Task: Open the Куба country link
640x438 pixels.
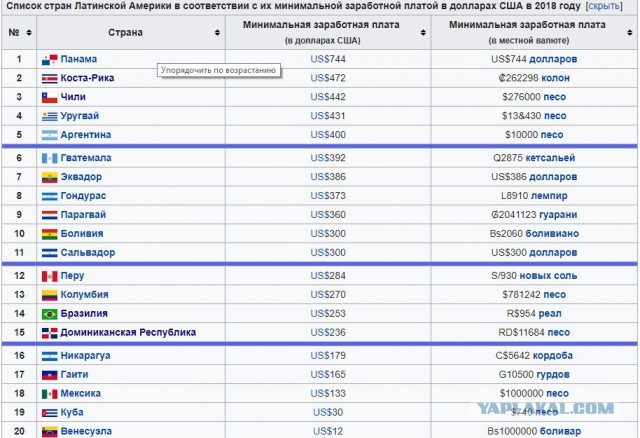Action: [72, 412]
